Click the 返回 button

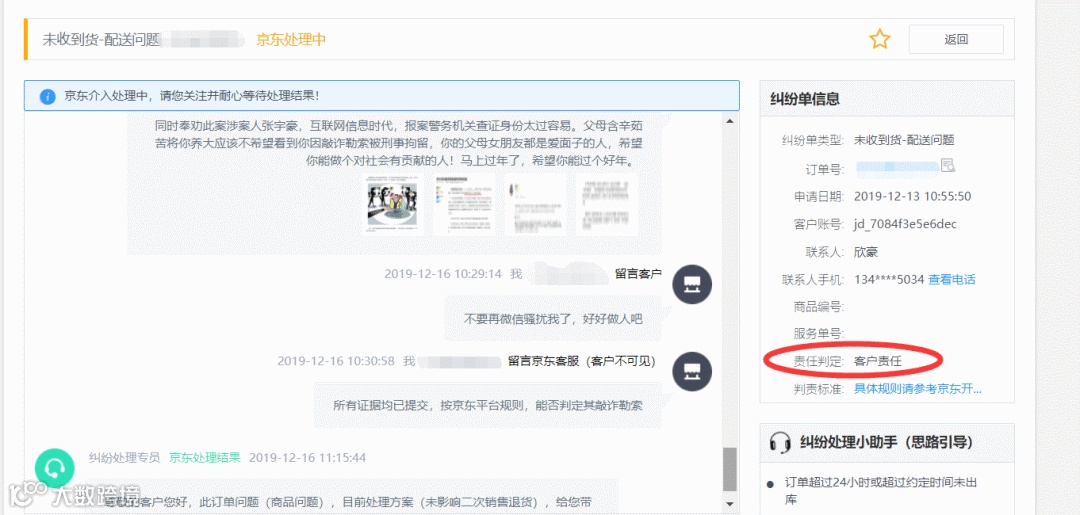(x=956, y=39)
